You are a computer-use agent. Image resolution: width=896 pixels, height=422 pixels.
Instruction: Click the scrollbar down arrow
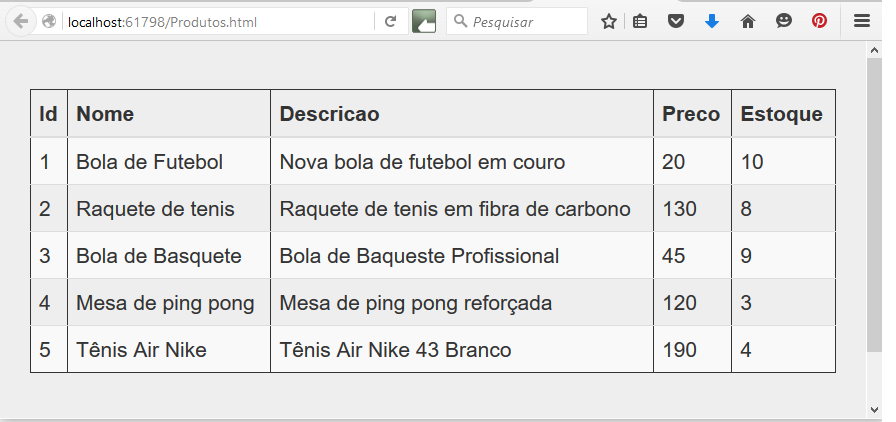coord(874,410)
